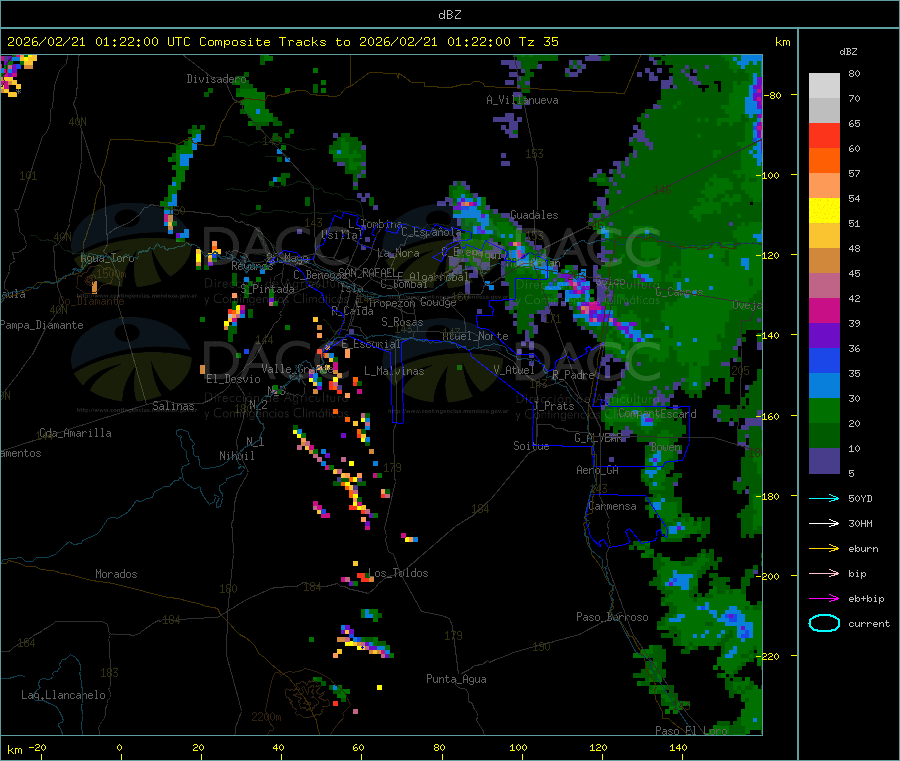Click the yellow eburn arrow legend icon
The width and height of the screenshot is (900, 761).
click(x=824, y=549)
